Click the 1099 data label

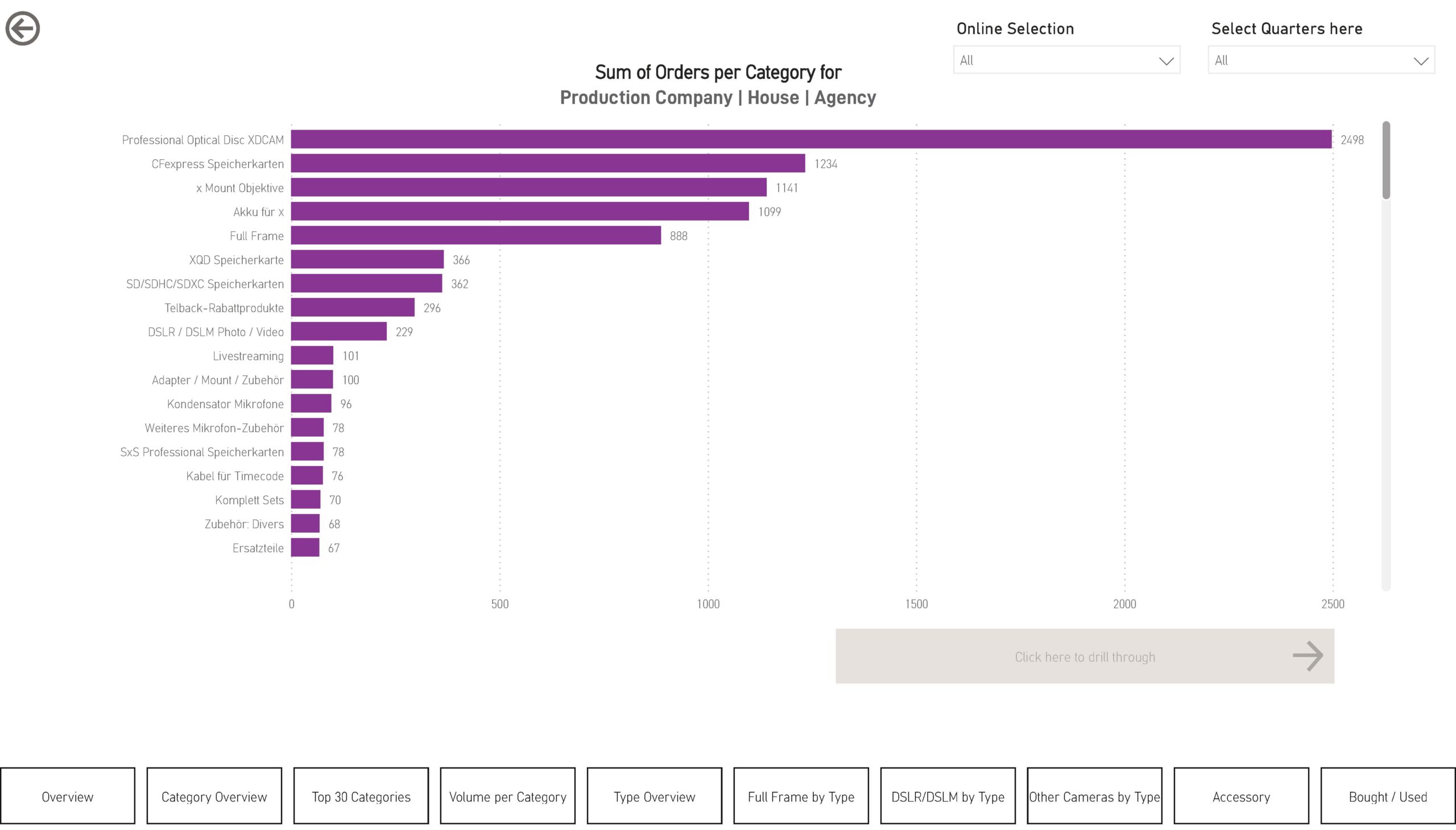coord(769,211)
